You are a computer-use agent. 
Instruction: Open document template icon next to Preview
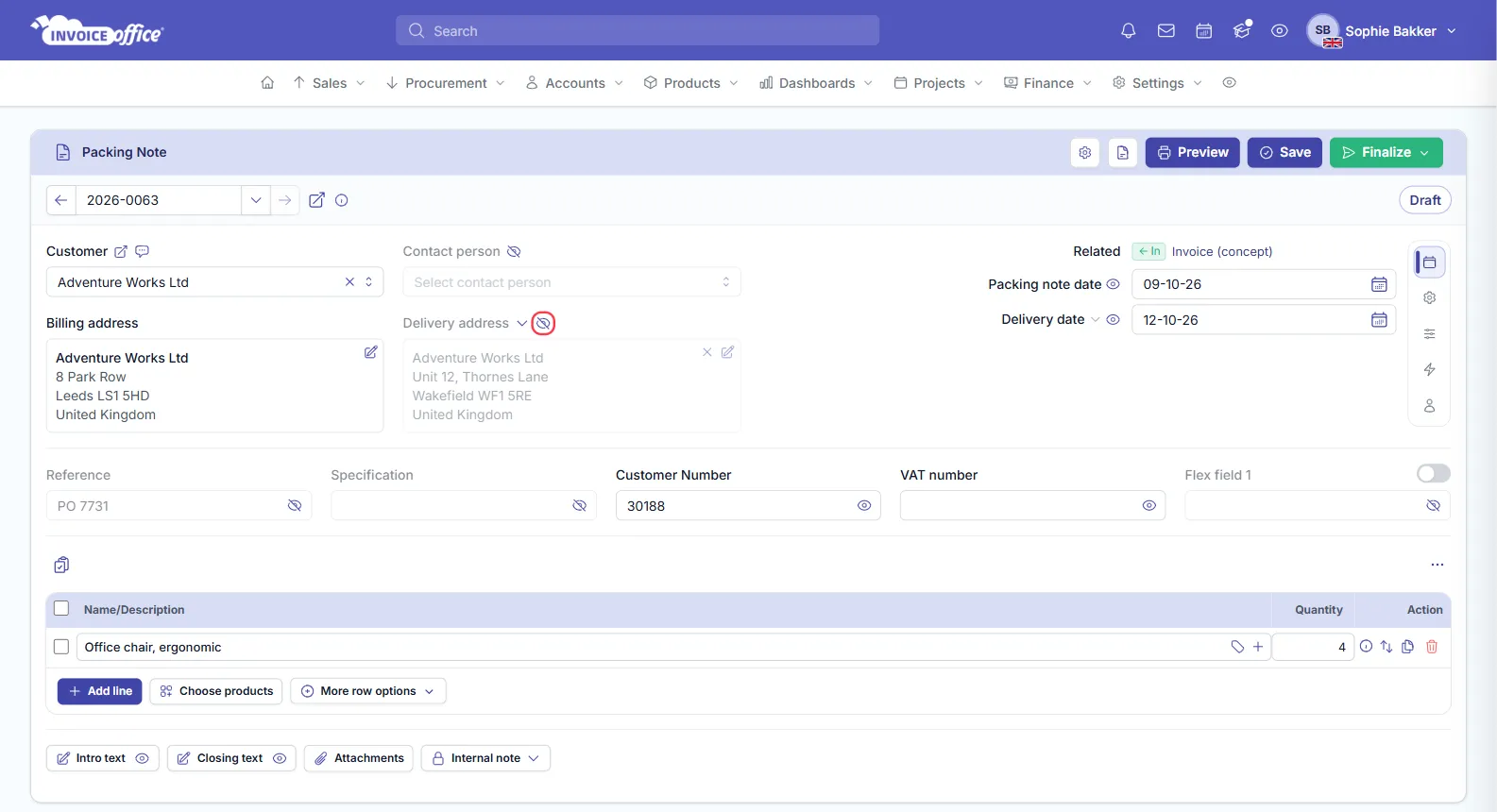point(1123,152)
